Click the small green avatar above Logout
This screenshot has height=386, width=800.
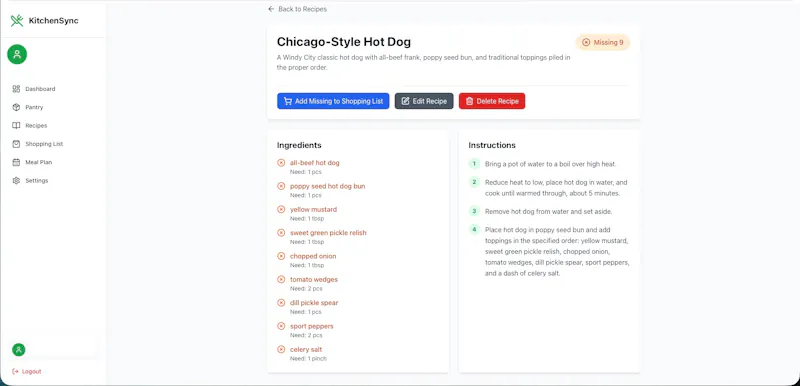[x=18, y=350]
